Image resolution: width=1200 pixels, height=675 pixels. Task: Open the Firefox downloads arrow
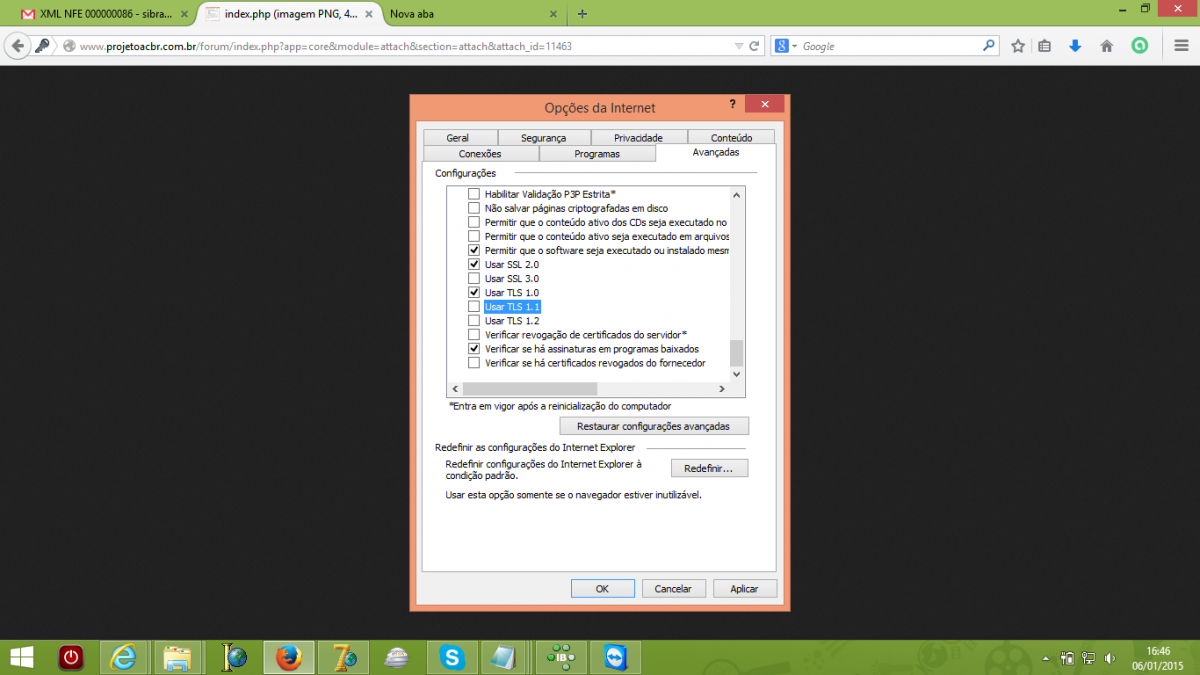tap(1075, 46)
